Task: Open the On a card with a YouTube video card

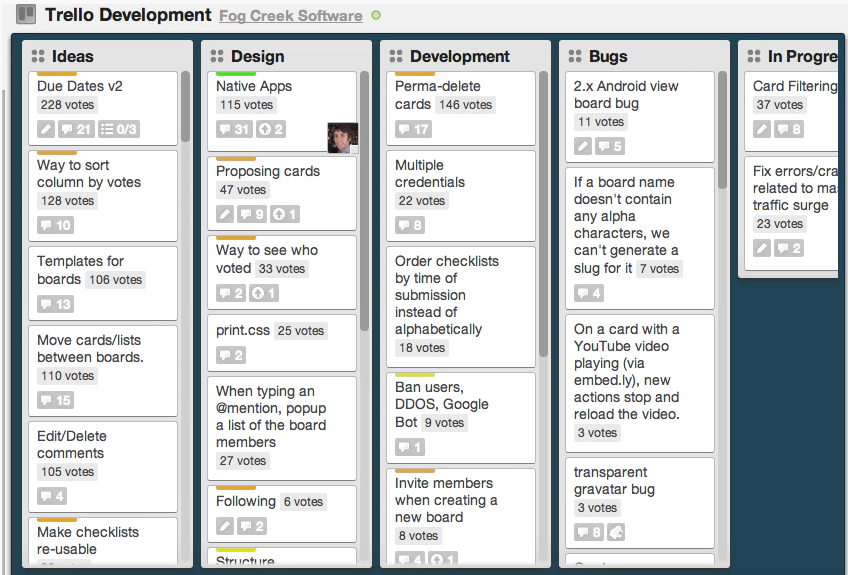Action: coord(640,383)
